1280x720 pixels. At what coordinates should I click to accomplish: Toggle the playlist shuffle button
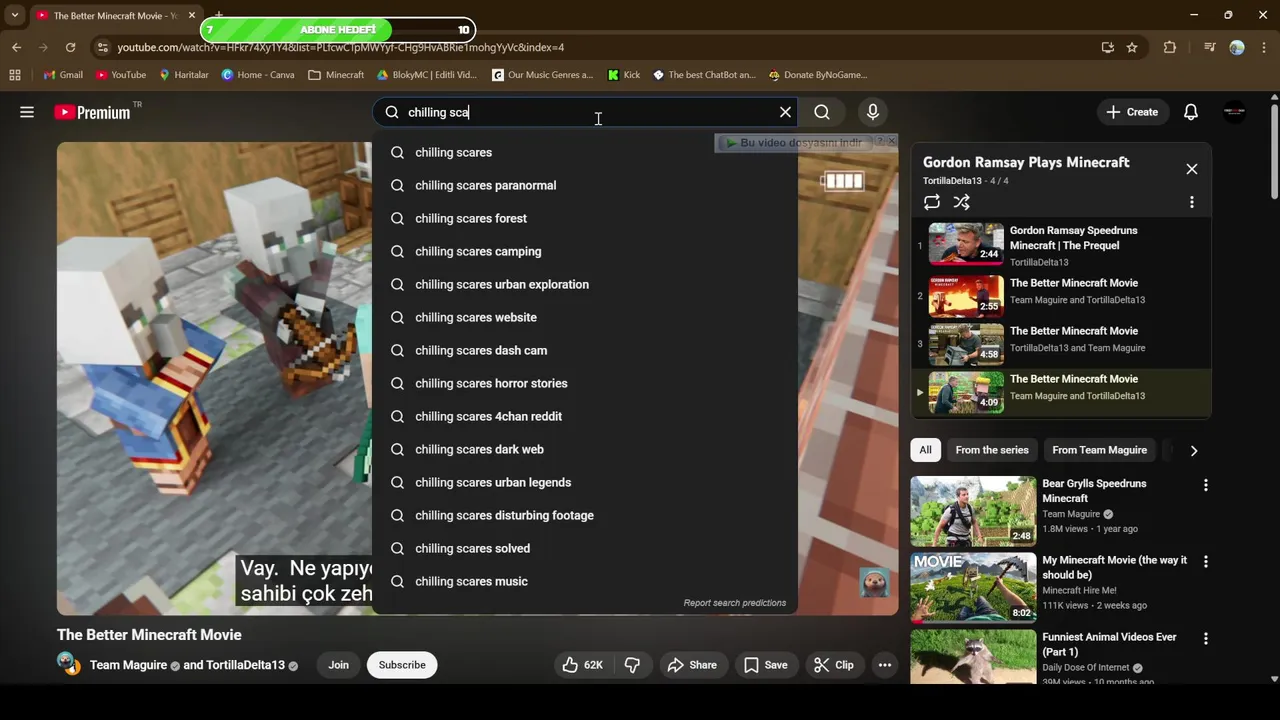point(962,202)
